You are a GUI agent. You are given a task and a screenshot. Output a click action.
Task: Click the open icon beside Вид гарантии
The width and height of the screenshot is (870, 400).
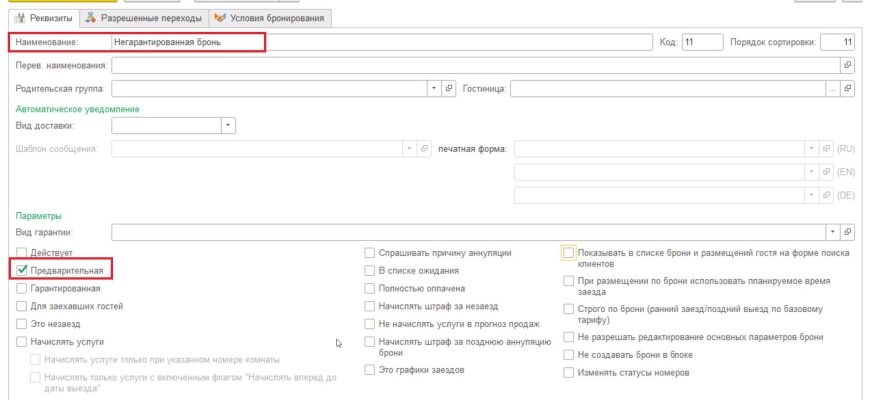pos(848,232)
